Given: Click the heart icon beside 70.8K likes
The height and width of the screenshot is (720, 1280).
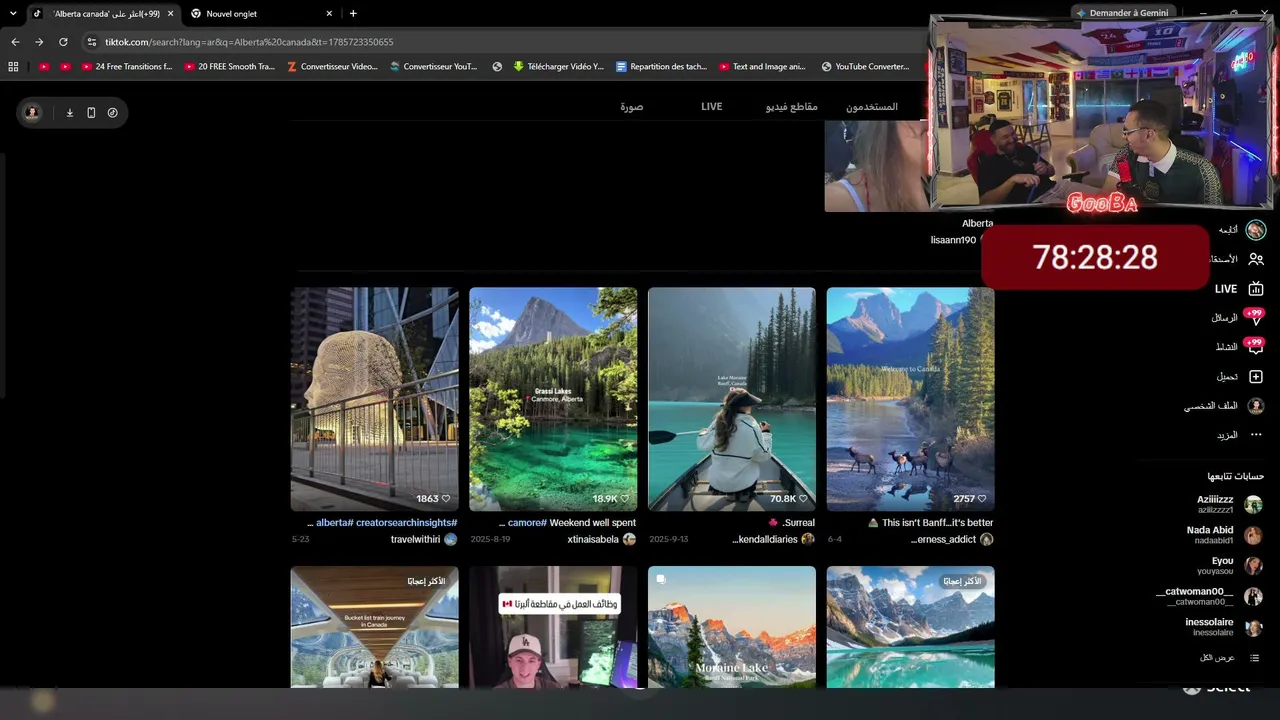Looking at the screenshot, I should tap(803, 499).
